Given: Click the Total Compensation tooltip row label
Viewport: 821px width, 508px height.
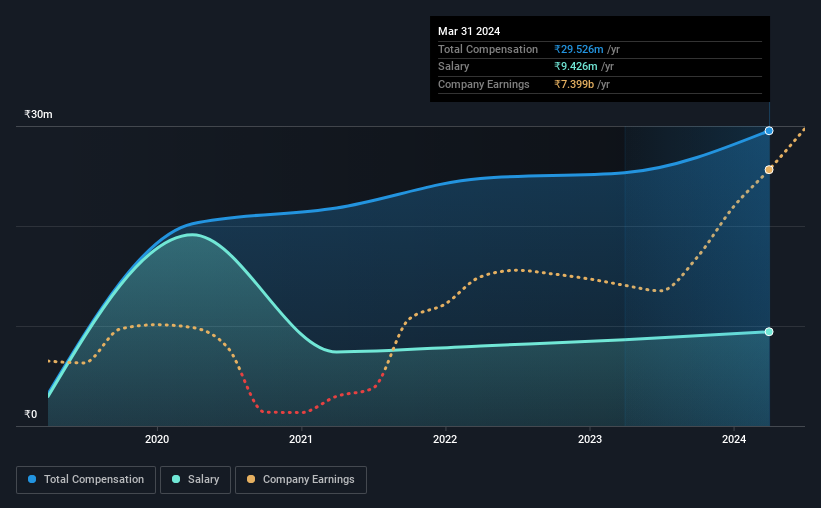Looking at the screenshot, I should [488, 49].
